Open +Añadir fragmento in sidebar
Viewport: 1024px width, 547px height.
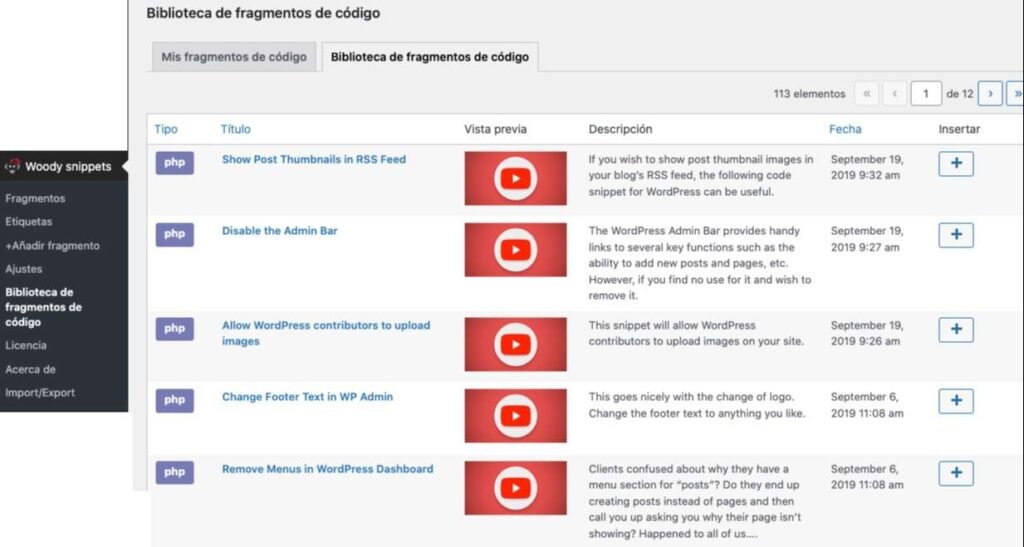[52, 246]
